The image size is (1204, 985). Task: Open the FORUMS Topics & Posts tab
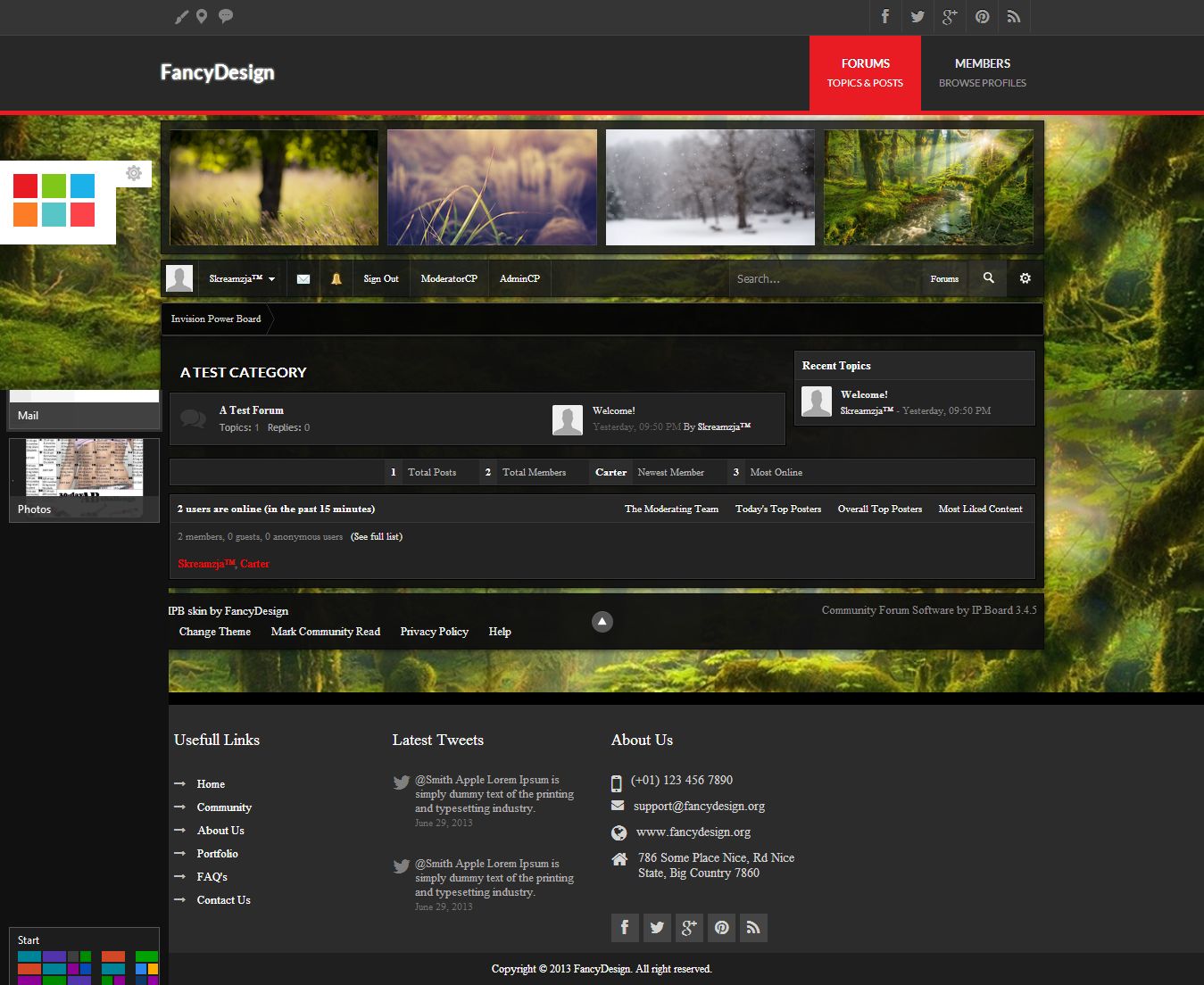tap(865, 73)
